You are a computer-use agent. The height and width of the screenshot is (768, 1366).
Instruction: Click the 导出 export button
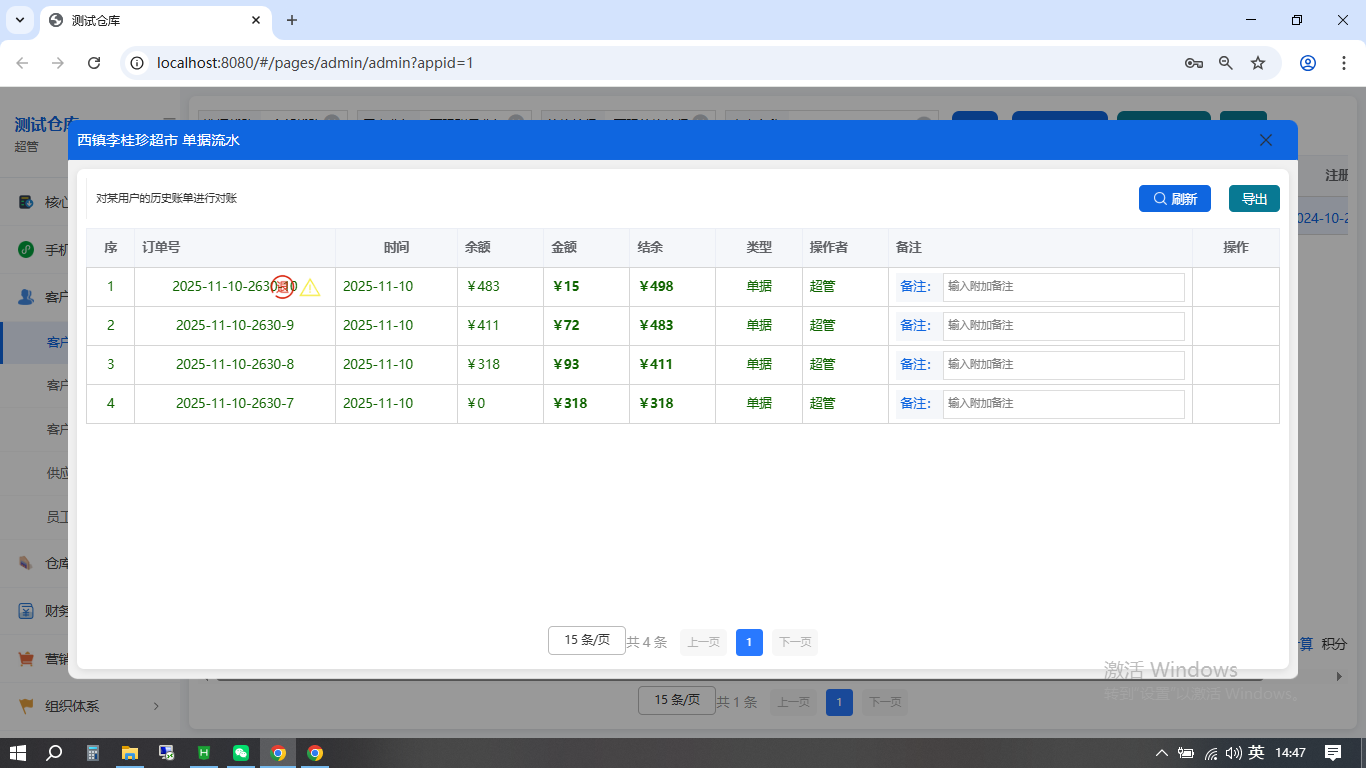click(x=1253, y=199)
